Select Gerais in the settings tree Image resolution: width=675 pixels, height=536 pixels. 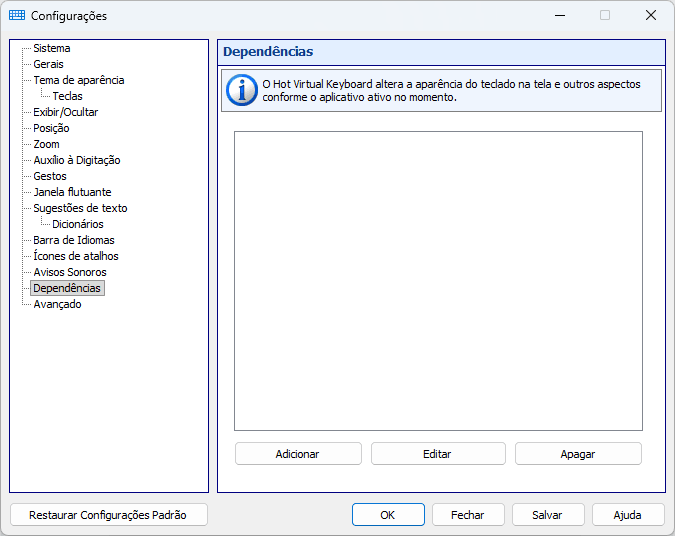point(48,64)
